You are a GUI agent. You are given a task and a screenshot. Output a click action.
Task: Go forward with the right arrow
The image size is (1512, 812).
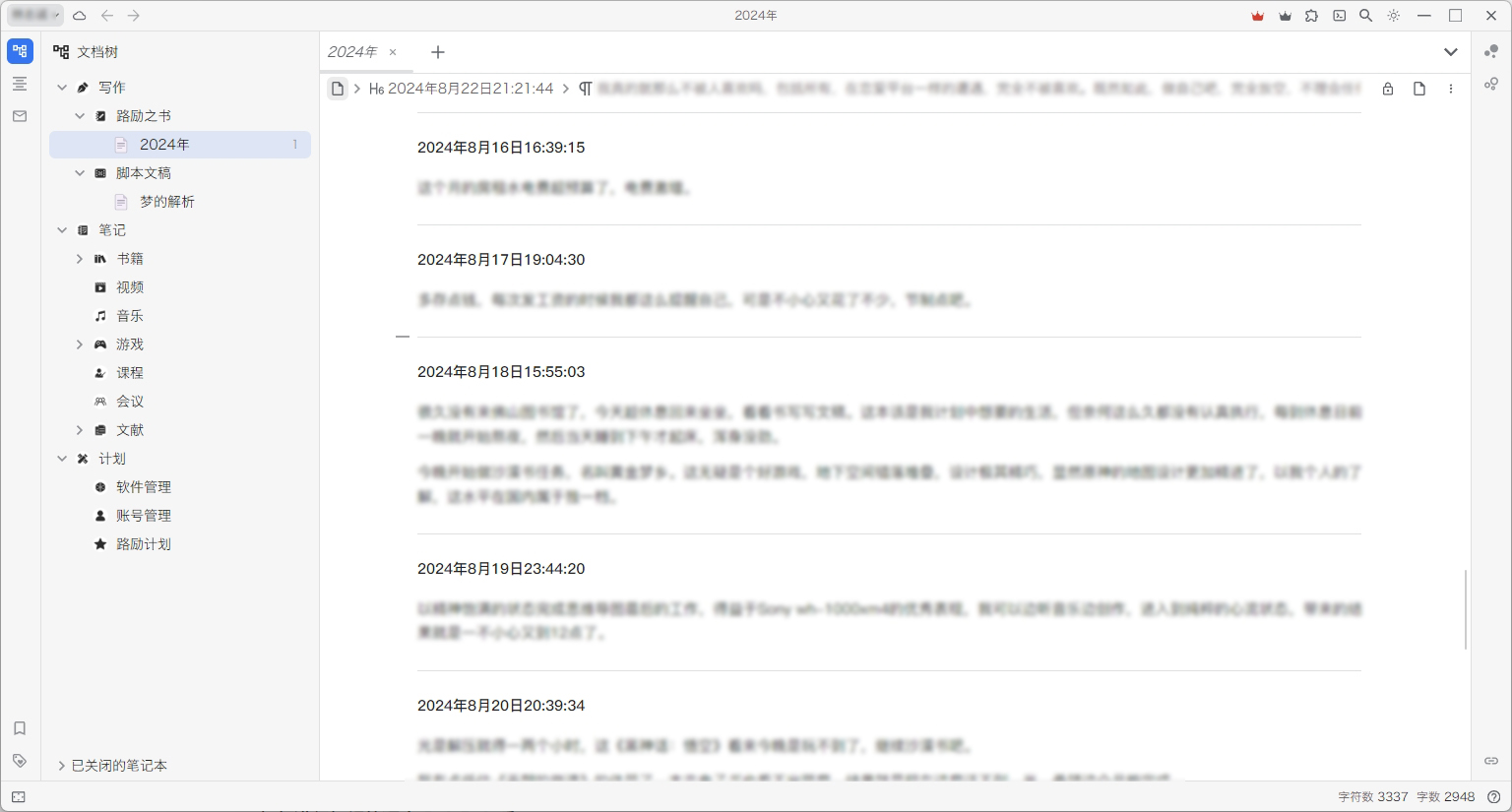tap(134, 16)
